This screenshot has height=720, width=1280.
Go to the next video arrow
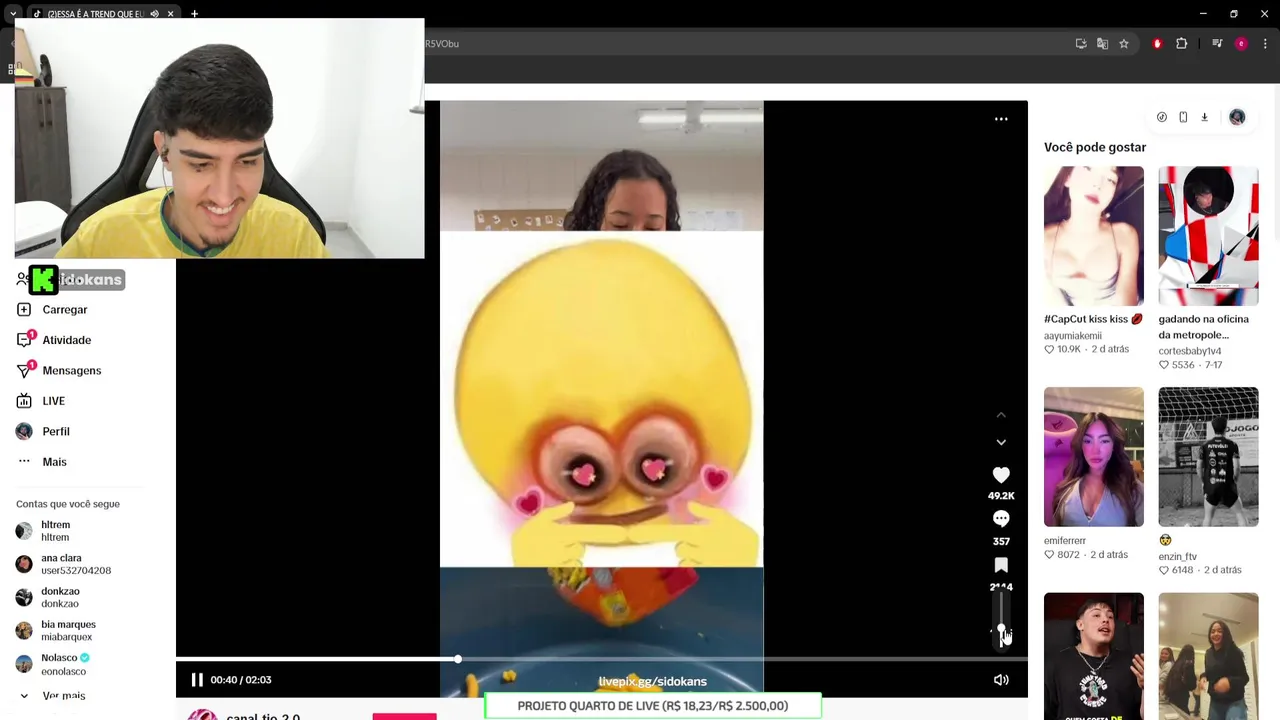pos(1001,442)
